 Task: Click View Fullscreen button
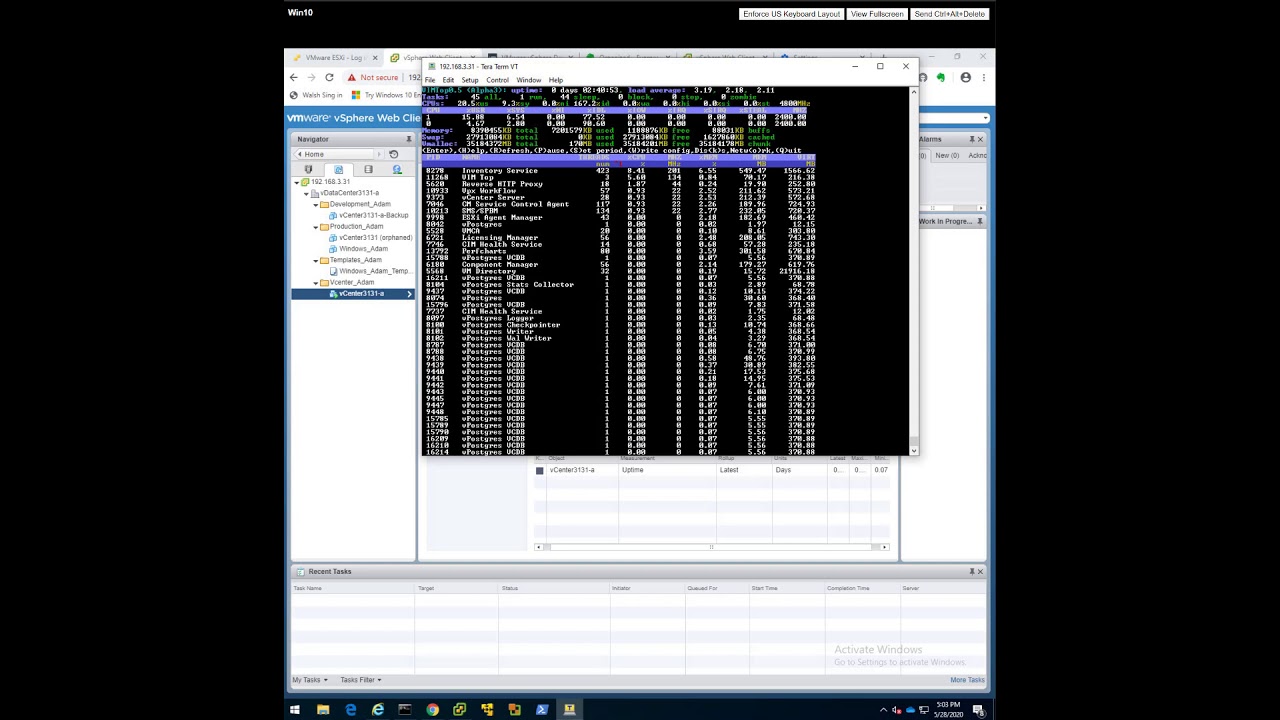pos(877,14)
